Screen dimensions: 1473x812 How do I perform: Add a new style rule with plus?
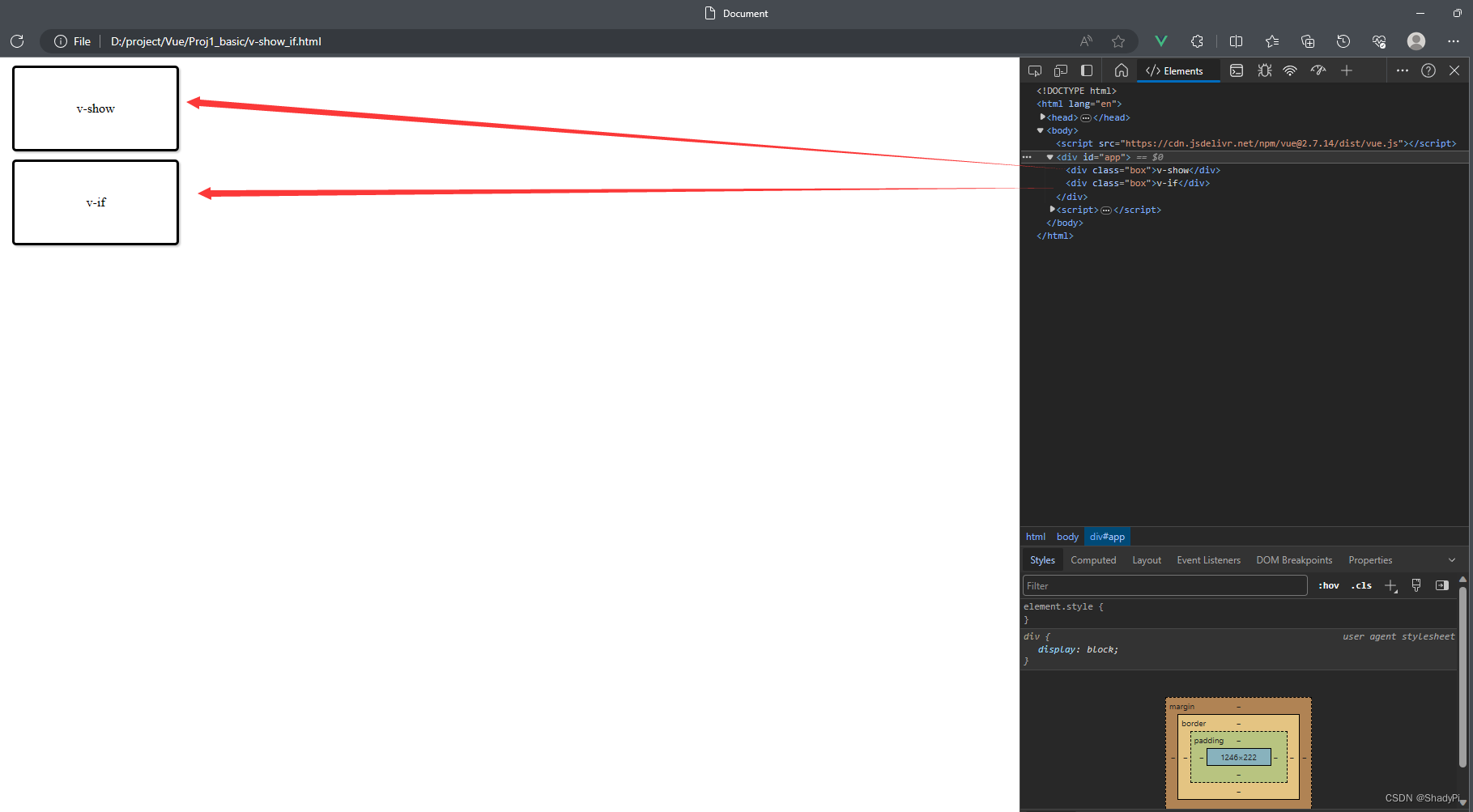tap(1391, 585)
